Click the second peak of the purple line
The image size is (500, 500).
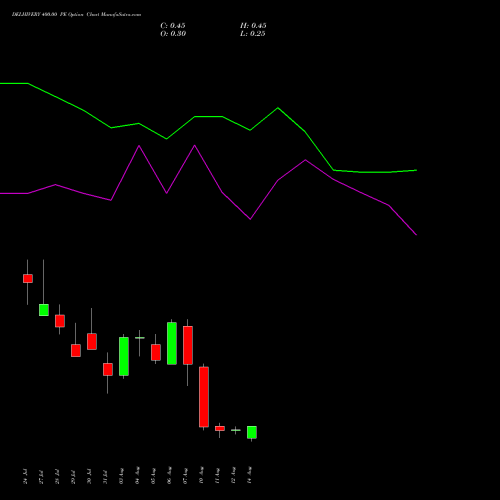(x=195, y=145)
